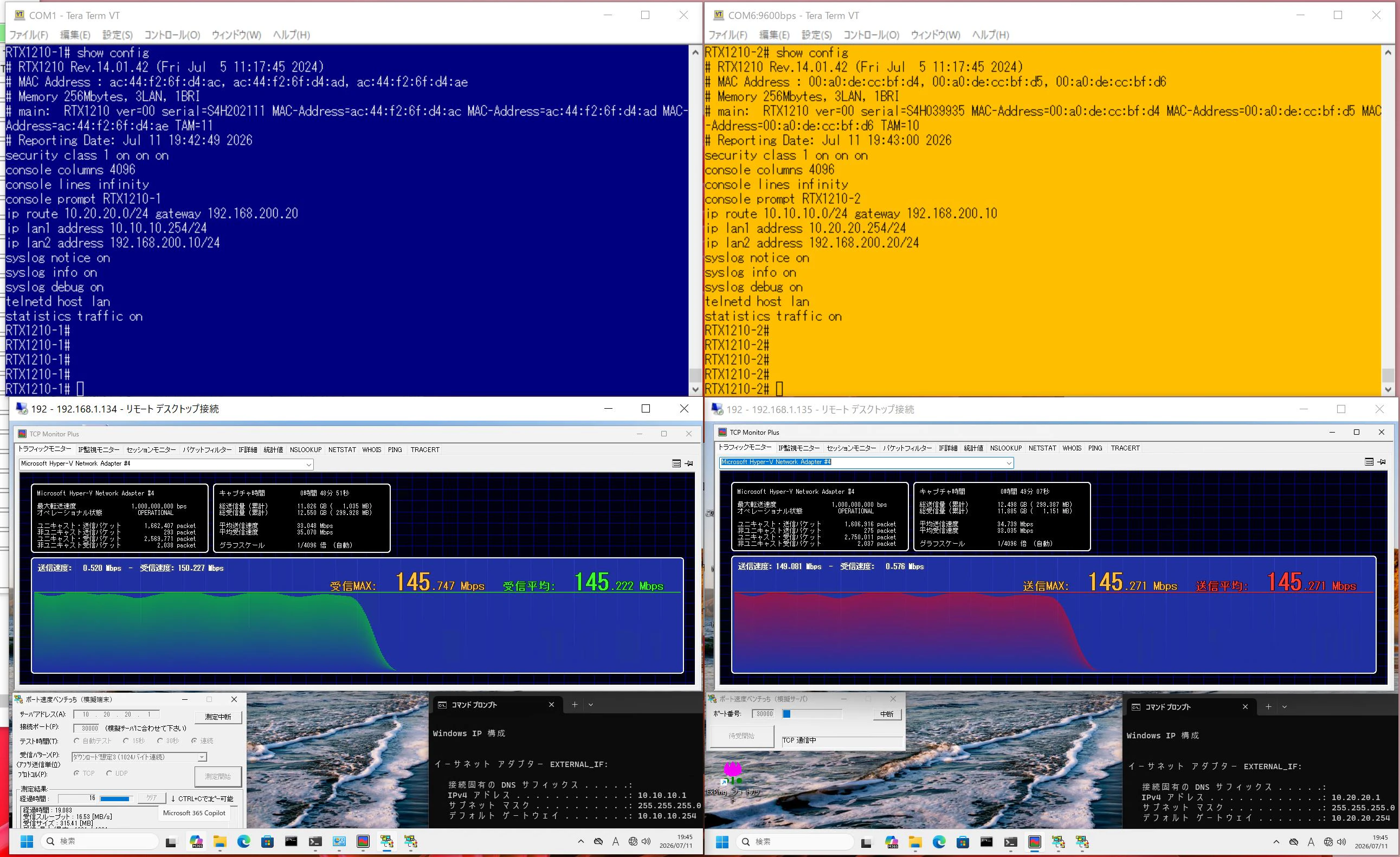Click the 中断 button in 模擬サーバ window
Viewport: 1400px width, 857px height.
click(x=886, y=714)
